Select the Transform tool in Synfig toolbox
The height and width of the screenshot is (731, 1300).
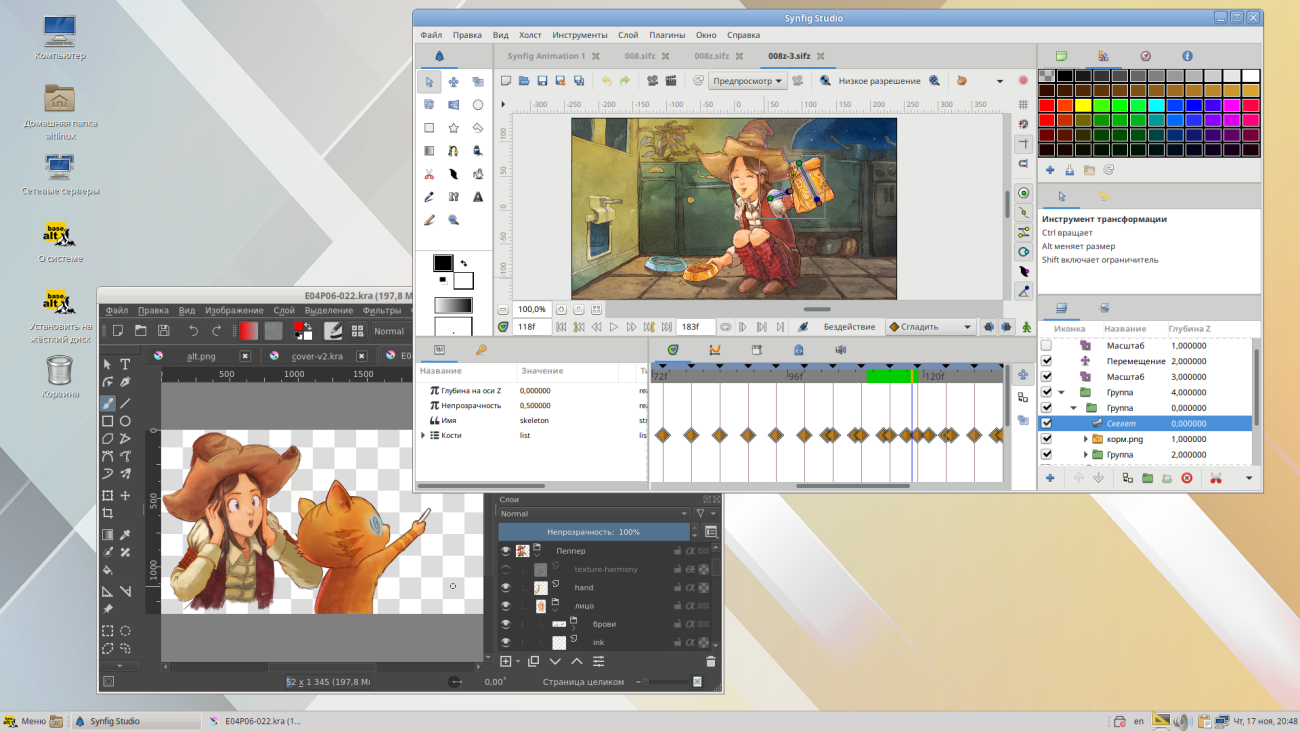429,82
